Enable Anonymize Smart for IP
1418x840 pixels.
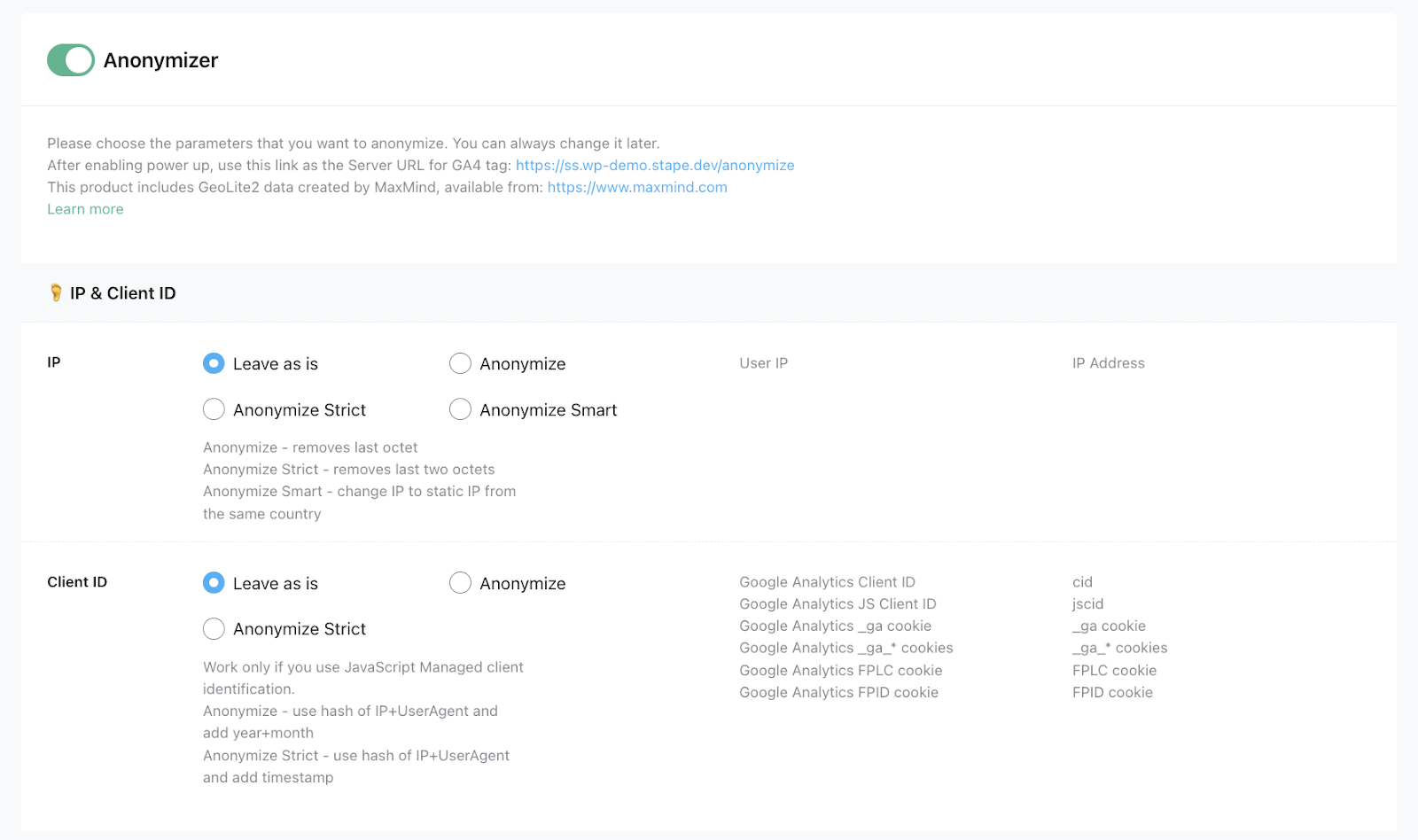(460, 409)
